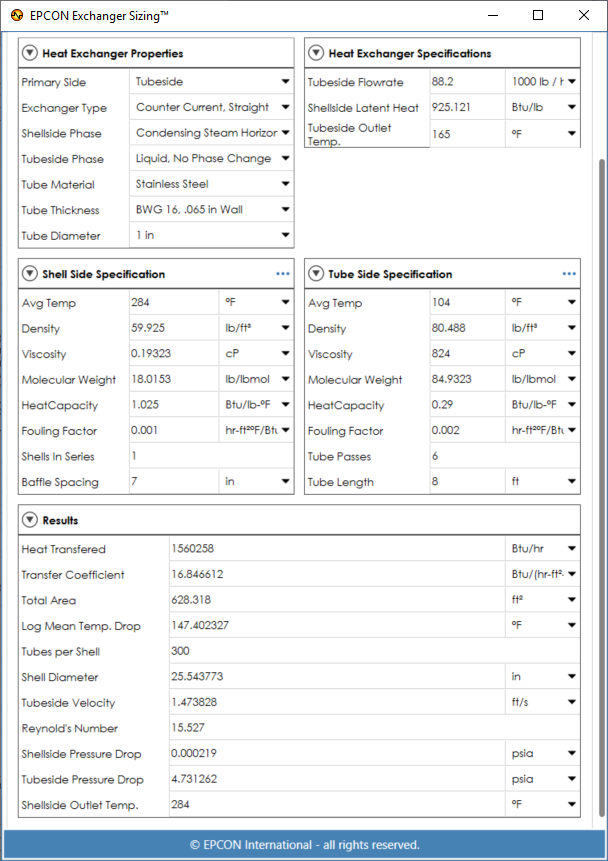Edit the shell side Baffle Spacing value

coord(173,482)
